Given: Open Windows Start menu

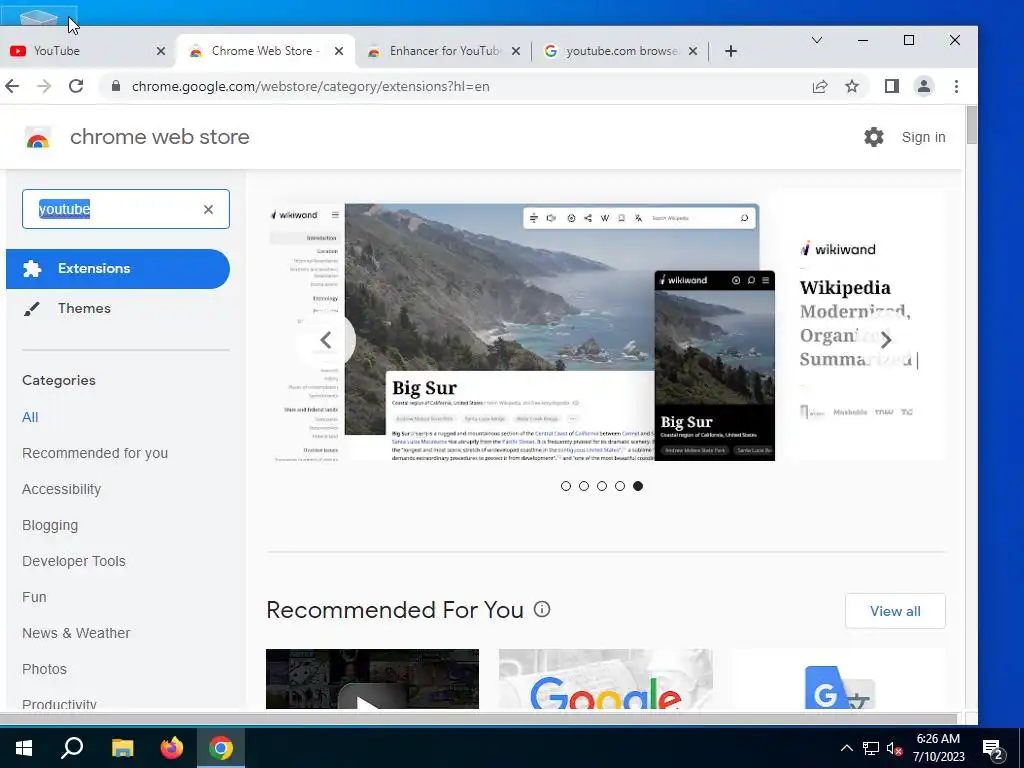Looking at the screenshot, I should pyautogui.click(x=24, y=748).
